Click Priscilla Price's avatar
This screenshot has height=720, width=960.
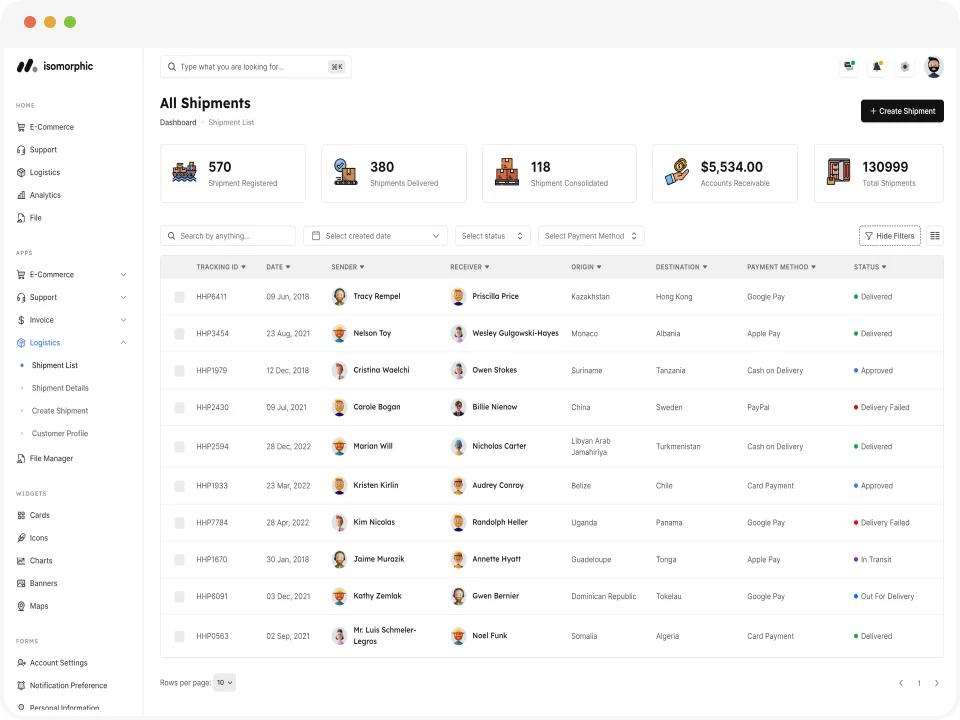458,296
